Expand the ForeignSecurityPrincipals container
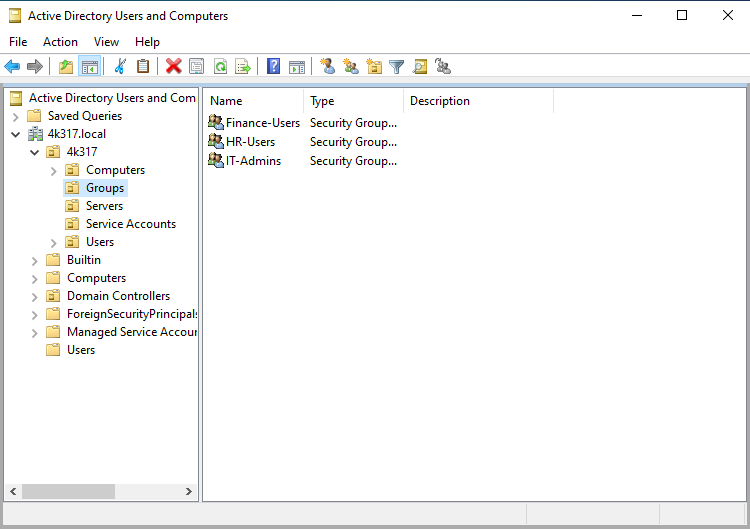 coord(34,315)
